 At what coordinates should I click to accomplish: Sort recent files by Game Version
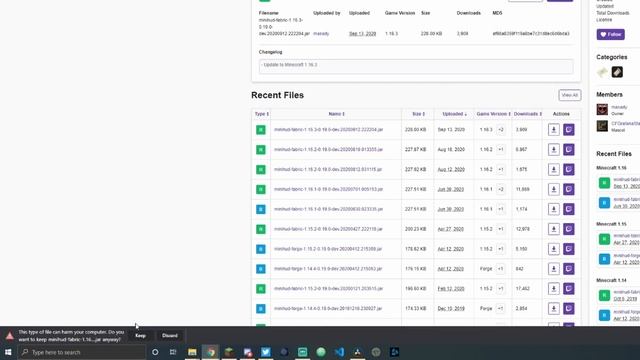[x=493, y=114]
